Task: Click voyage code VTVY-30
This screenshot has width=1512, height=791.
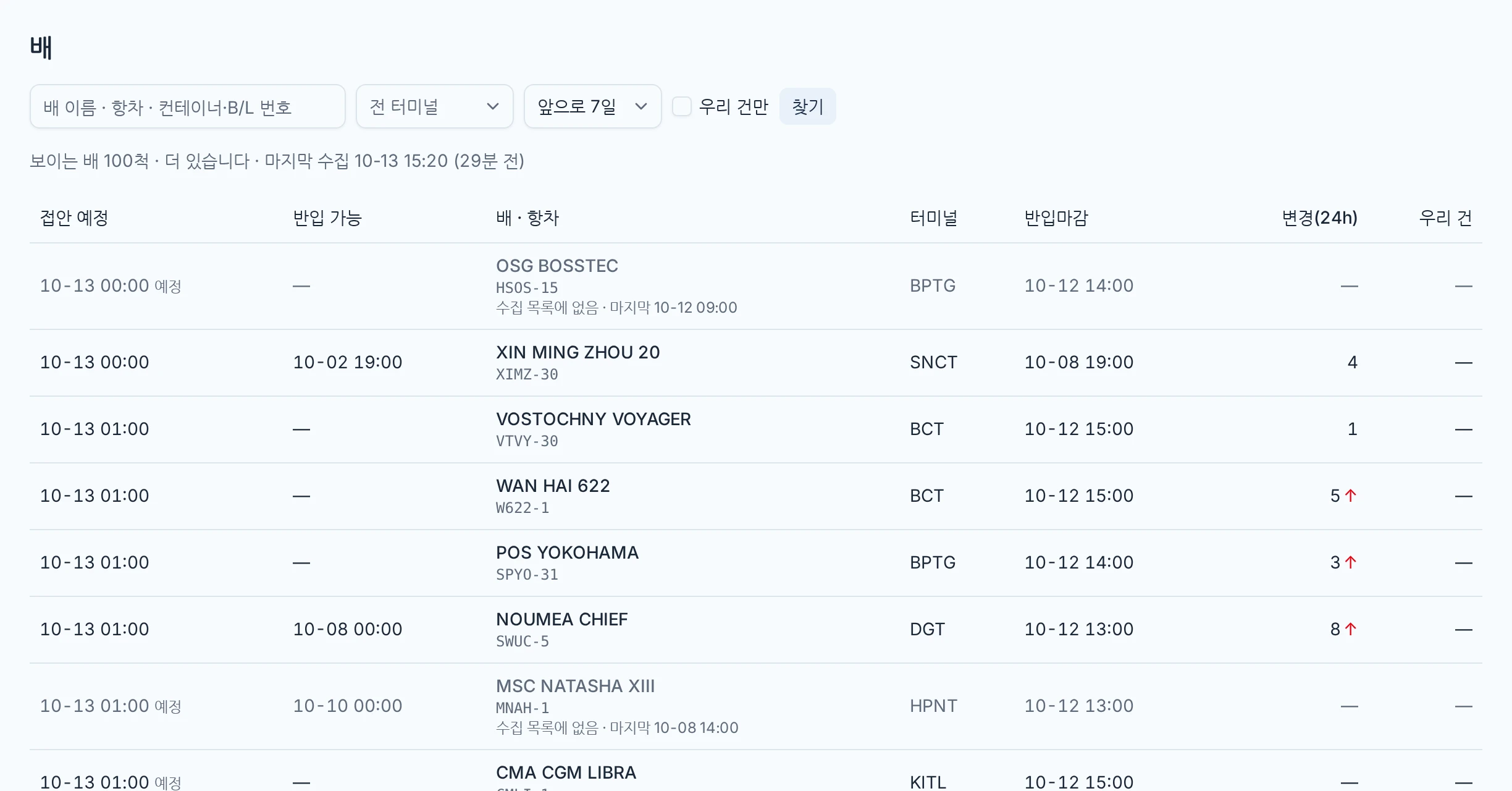Action: 527,441
